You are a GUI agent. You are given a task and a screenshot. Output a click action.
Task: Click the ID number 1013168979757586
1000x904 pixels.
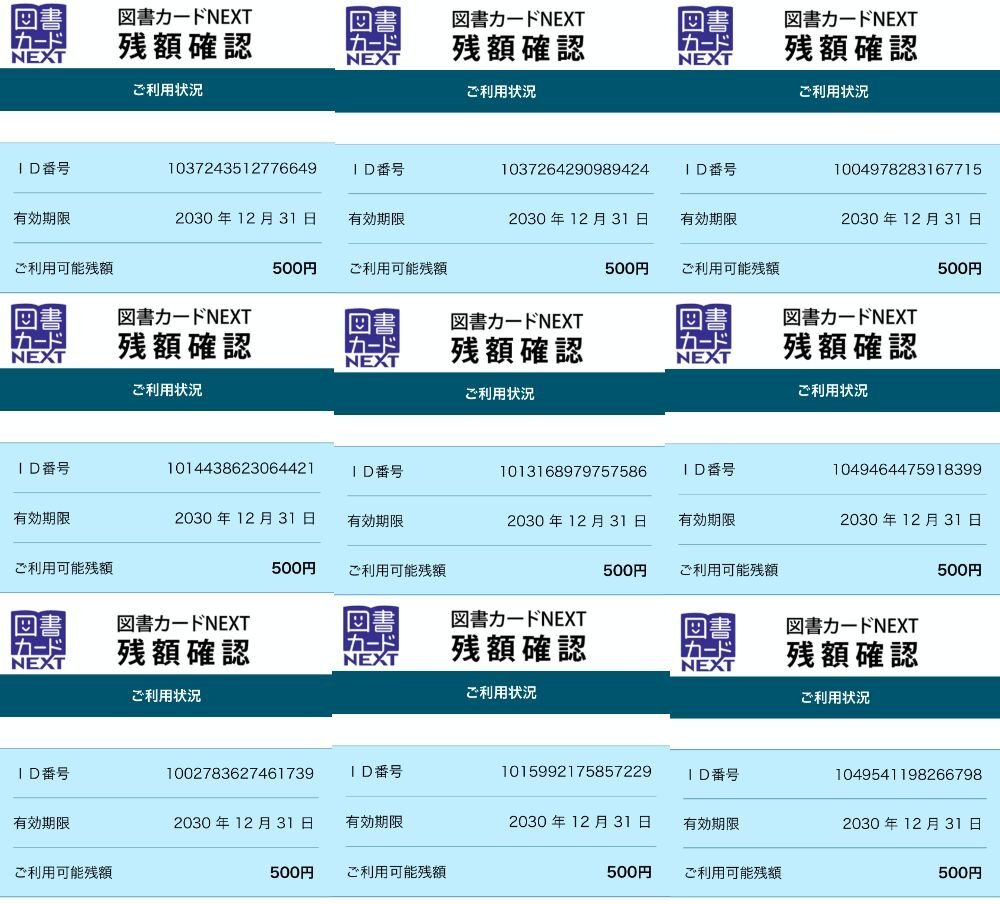click(573, 471)
